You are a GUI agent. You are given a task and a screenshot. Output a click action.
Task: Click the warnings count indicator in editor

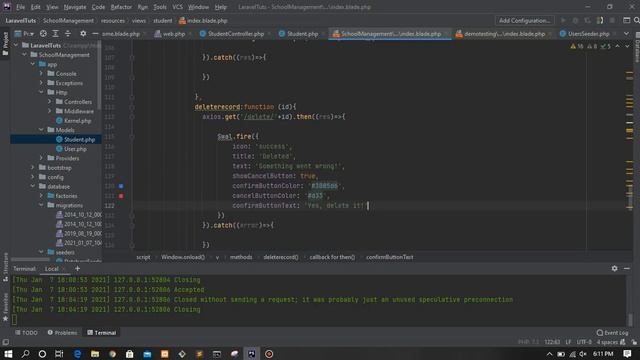click(577, 47)
